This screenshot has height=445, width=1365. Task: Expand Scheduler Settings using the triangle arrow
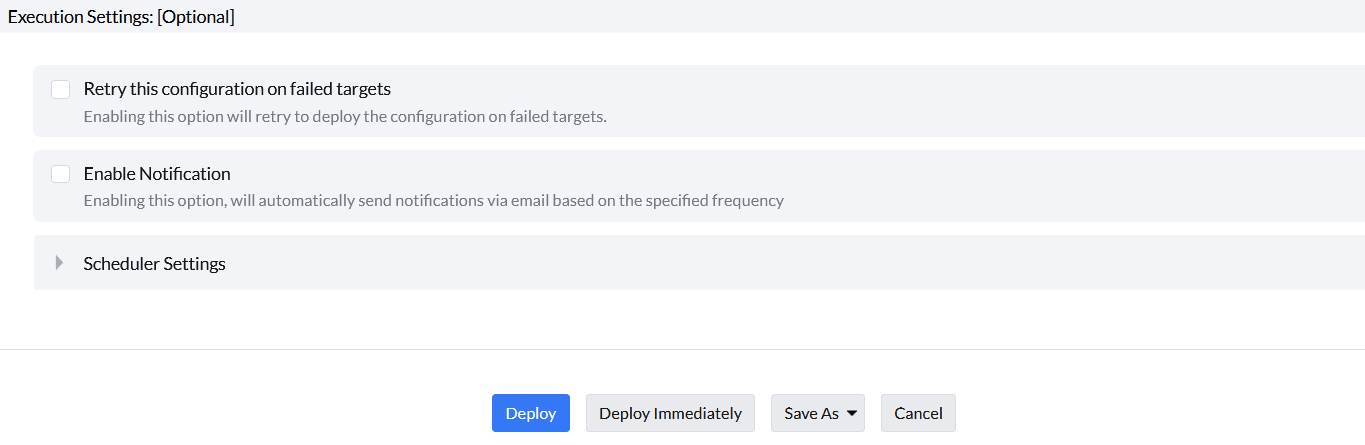[x=59, y=263]
